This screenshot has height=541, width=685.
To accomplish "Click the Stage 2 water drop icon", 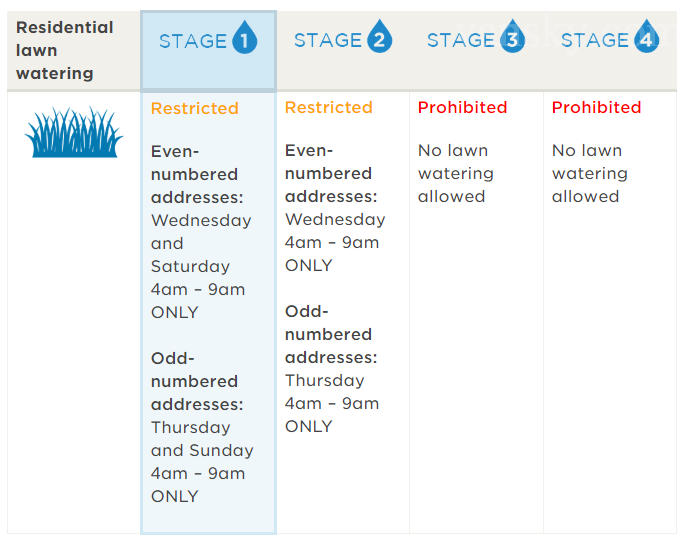I will (x=379, y=40).
